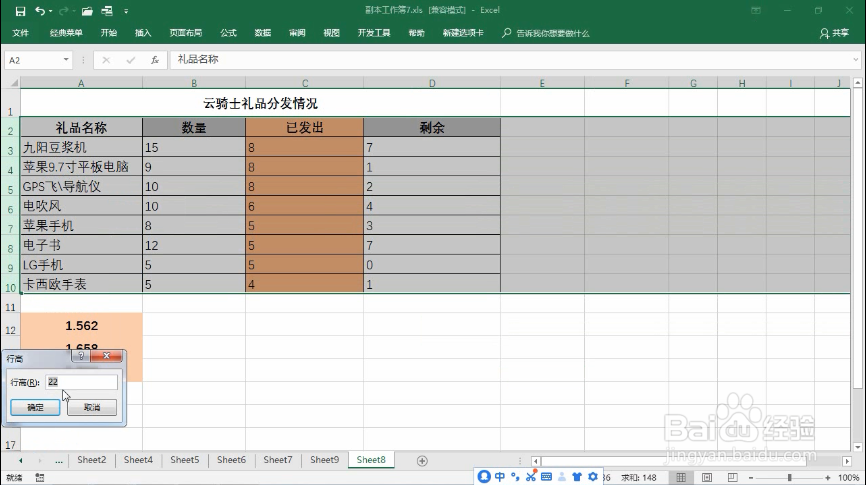
Task: Click the Insert Function fx icon
Action: (x=155, y=60)
